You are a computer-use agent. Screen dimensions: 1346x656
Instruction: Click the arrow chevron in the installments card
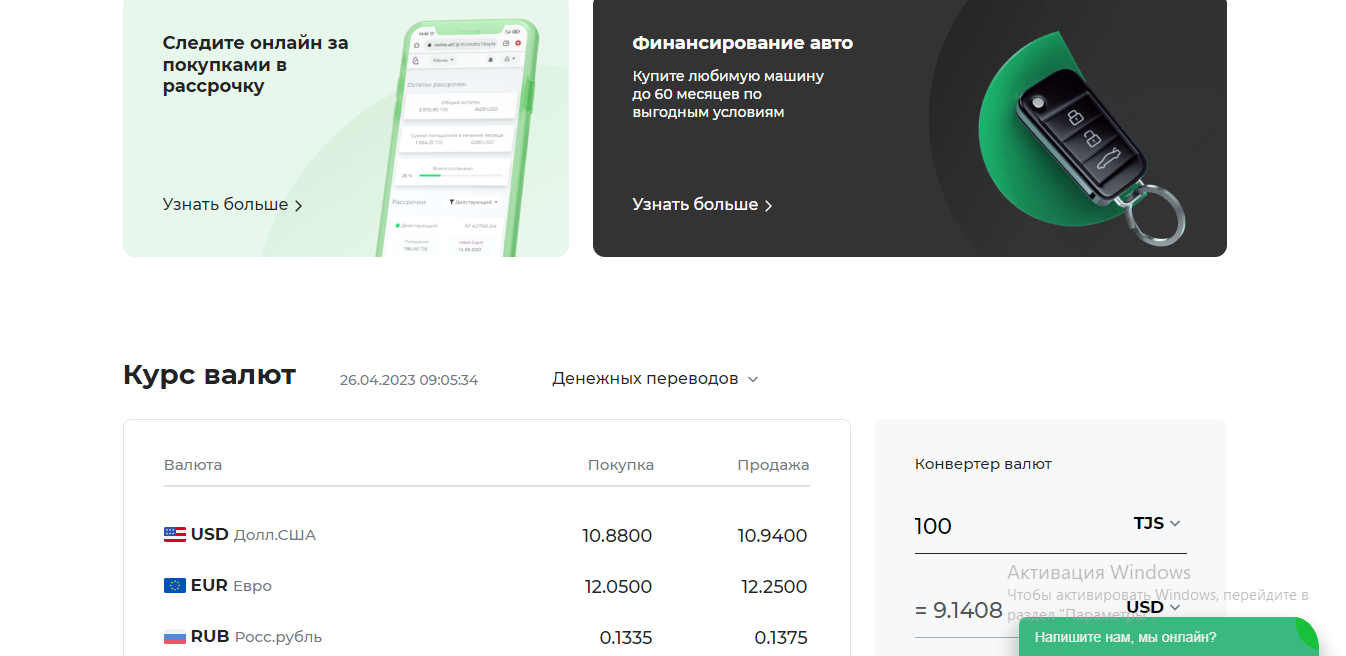coord(298,206)
